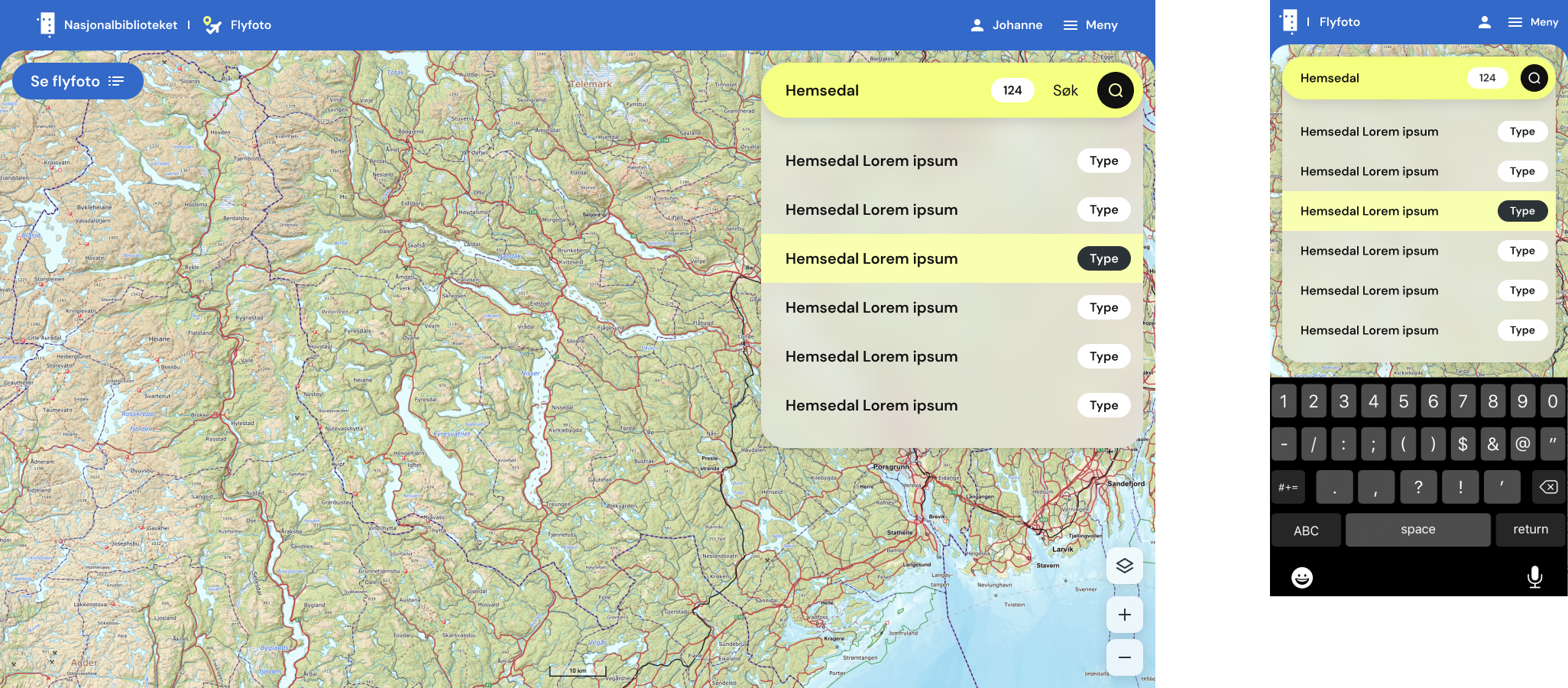Tap the #+= symbols keyboard key
The height and width of the screenshot is (688, 1568).
[x=1288, y=487]
